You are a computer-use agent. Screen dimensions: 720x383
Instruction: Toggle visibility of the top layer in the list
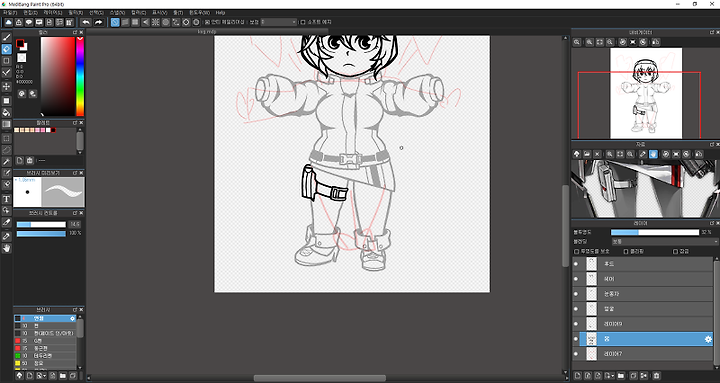pos(576,264)
